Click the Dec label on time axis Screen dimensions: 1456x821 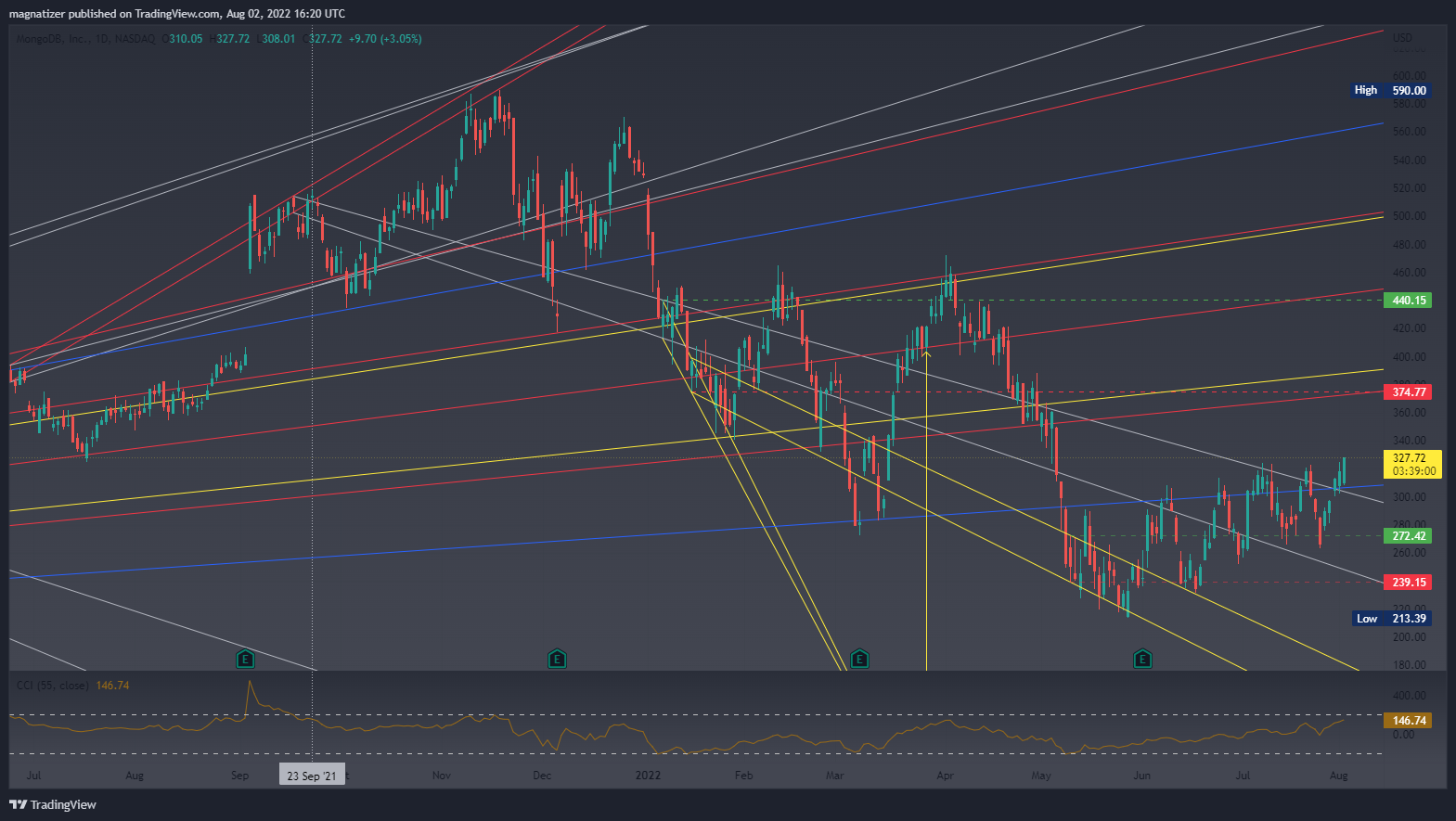[x=542, y=776]
